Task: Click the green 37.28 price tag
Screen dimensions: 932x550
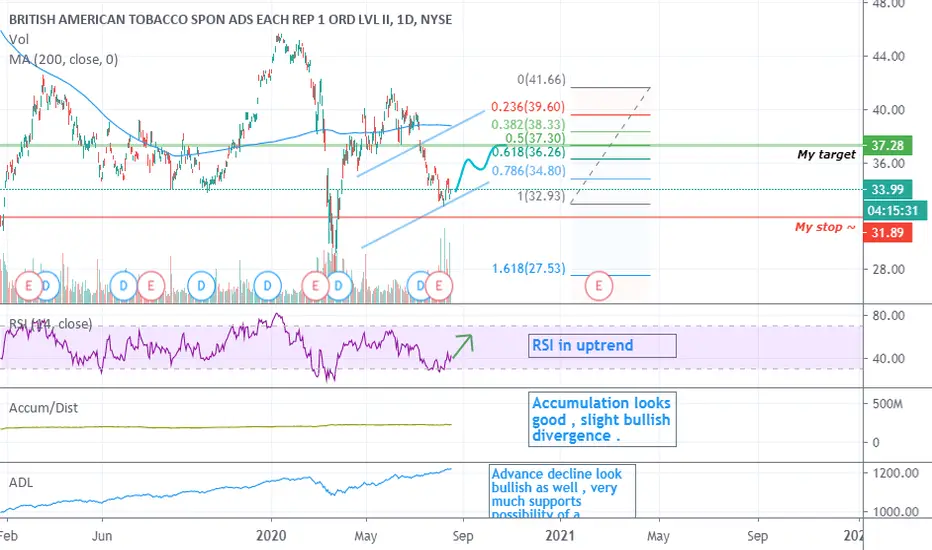Action: coord(887,146)
